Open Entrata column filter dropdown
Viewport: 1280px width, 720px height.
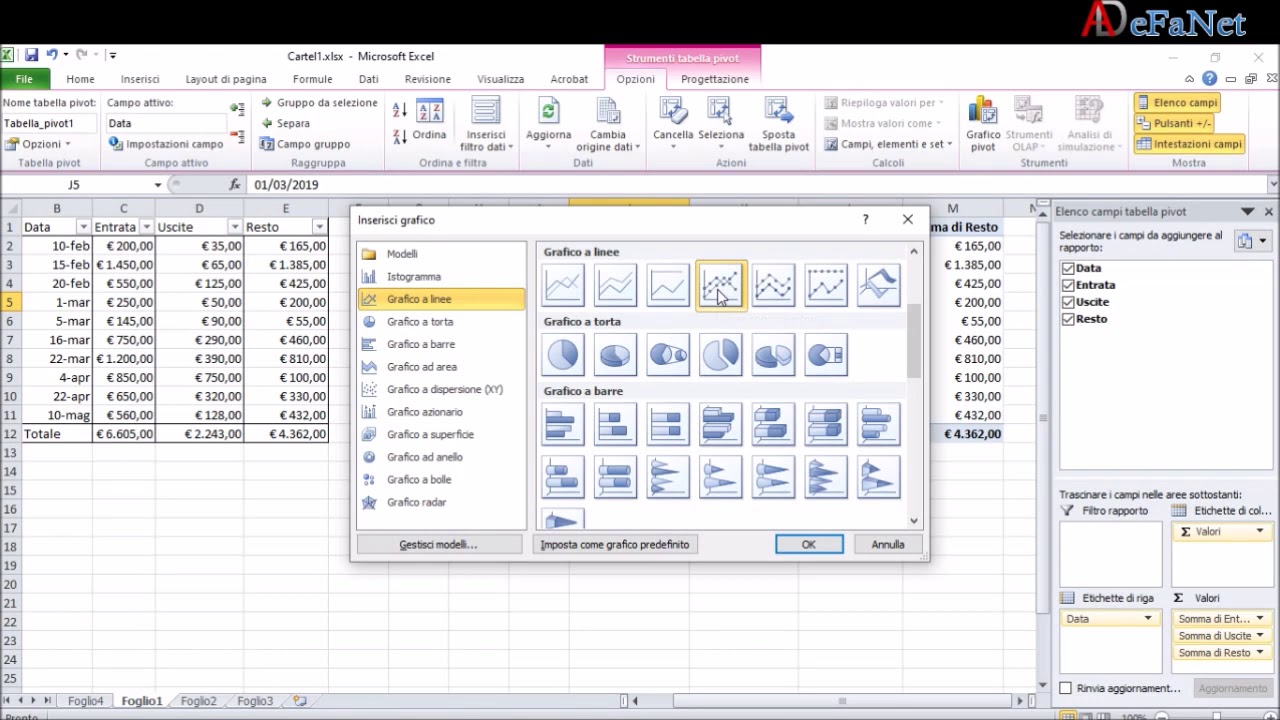click(146, 227)
